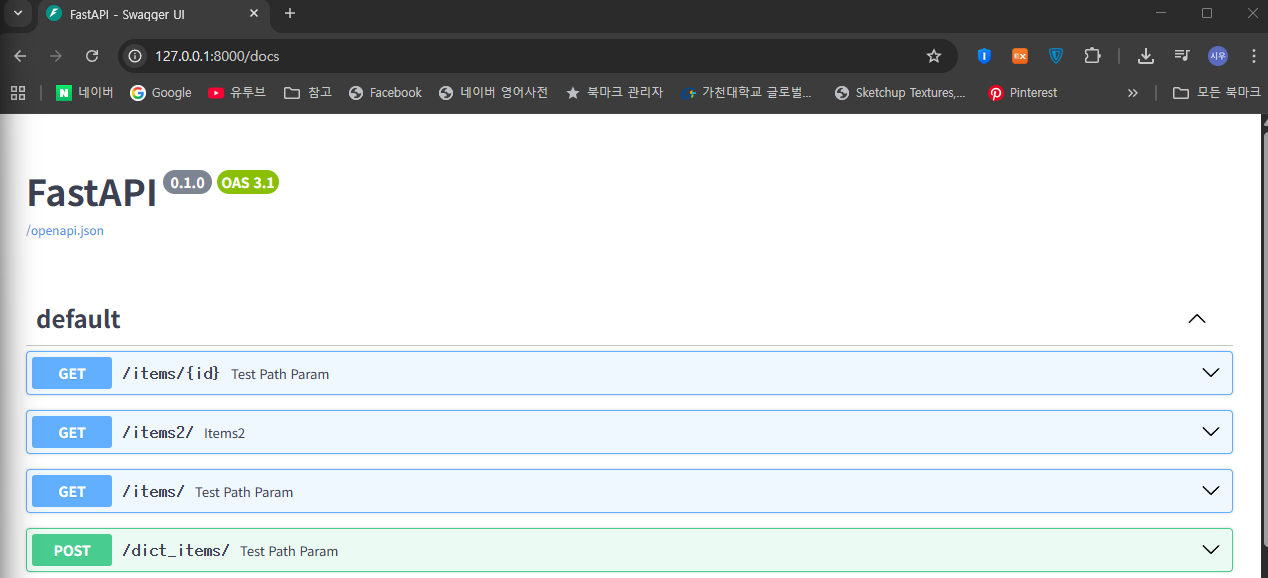Image resolution: width=1268 pixels, height=578 pixels.
Task: Open the apps grid icon in bookmarks bar
Action: click(x=18, y=93)
